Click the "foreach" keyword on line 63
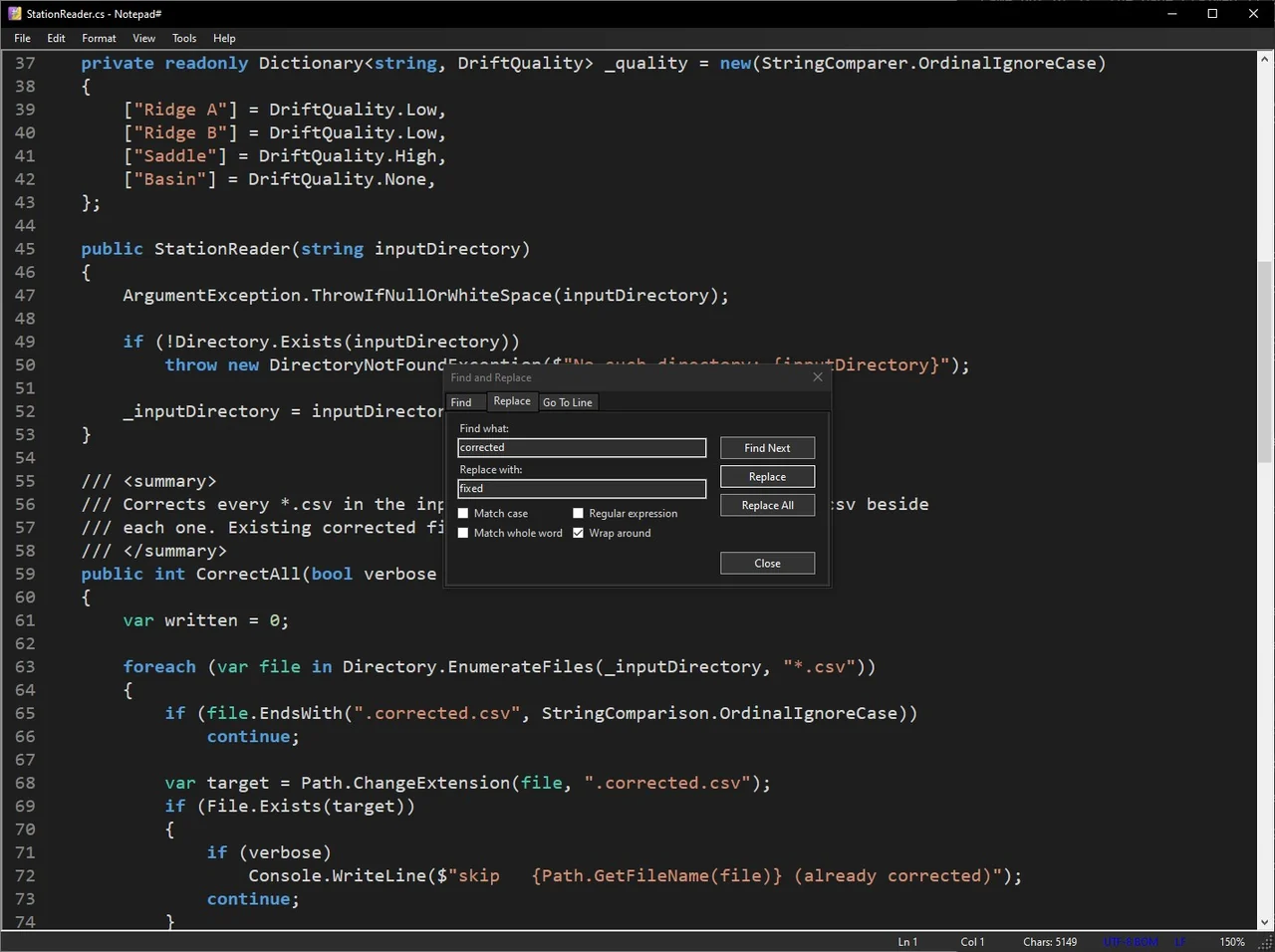 pos(159,667)
